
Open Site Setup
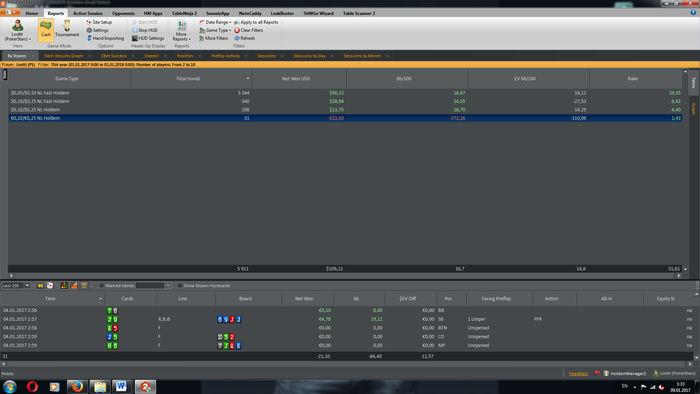[x=99, y=22]
